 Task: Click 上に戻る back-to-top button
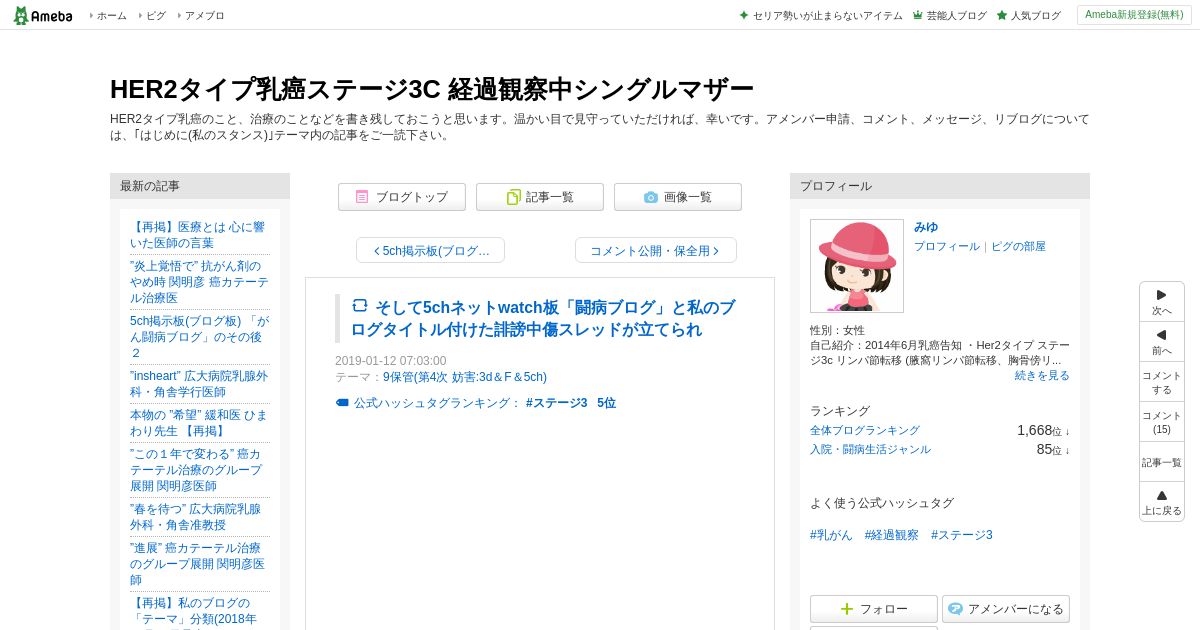(1162, 502)
